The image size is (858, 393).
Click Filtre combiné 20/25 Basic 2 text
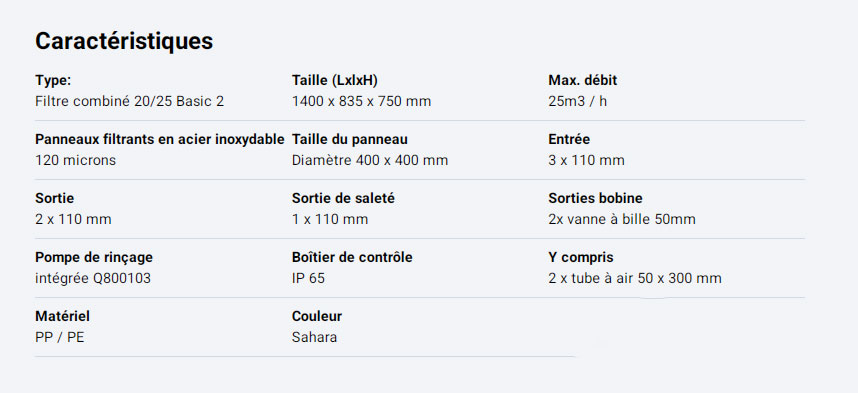click(130, 101)
